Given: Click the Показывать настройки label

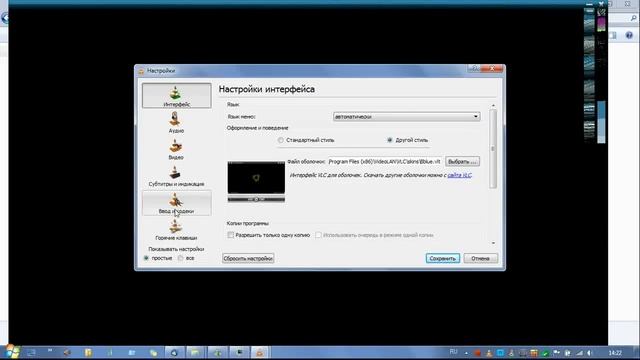Looking at the screenshot, I should coord(176,249).
